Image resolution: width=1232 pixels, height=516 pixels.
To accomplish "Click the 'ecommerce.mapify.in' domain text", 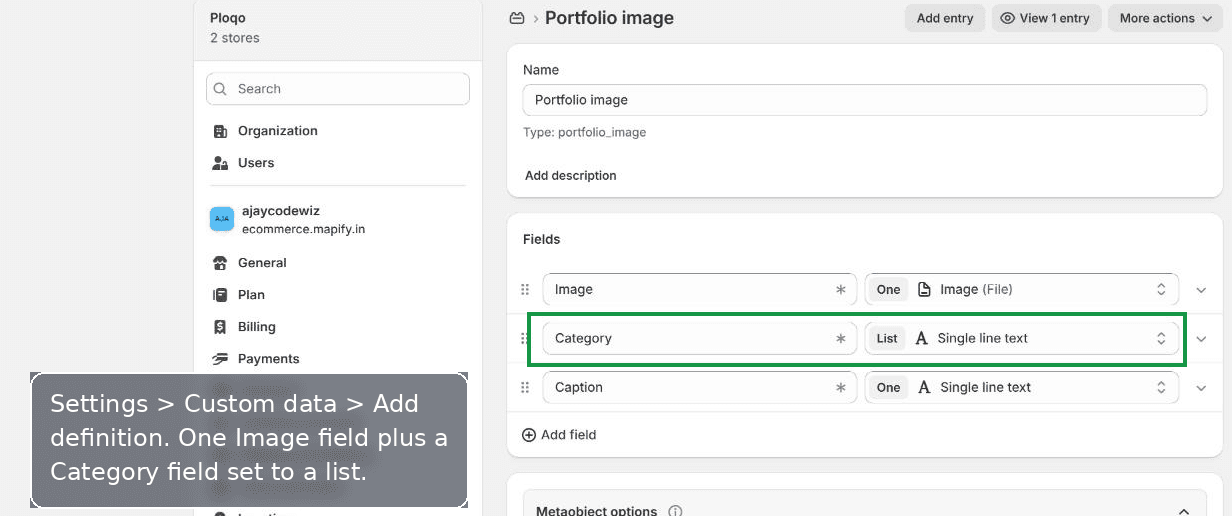I will tap(303, 229).
